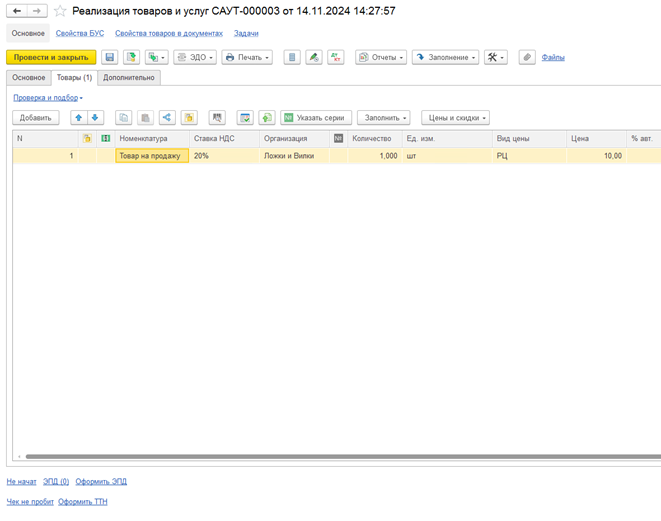The width and height of the screenshot is (661, 521).
Task: Open the Файлы link
Action: click(553, 57)
